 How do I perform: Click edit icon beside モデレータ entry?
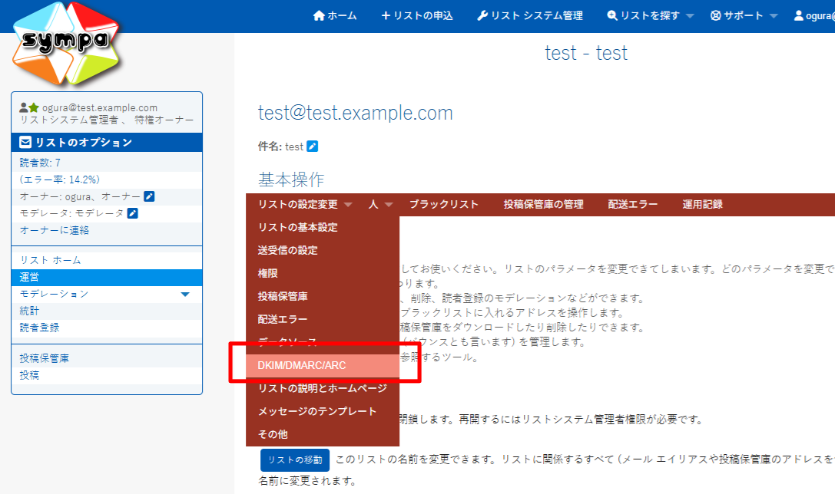tap(133, 213)
